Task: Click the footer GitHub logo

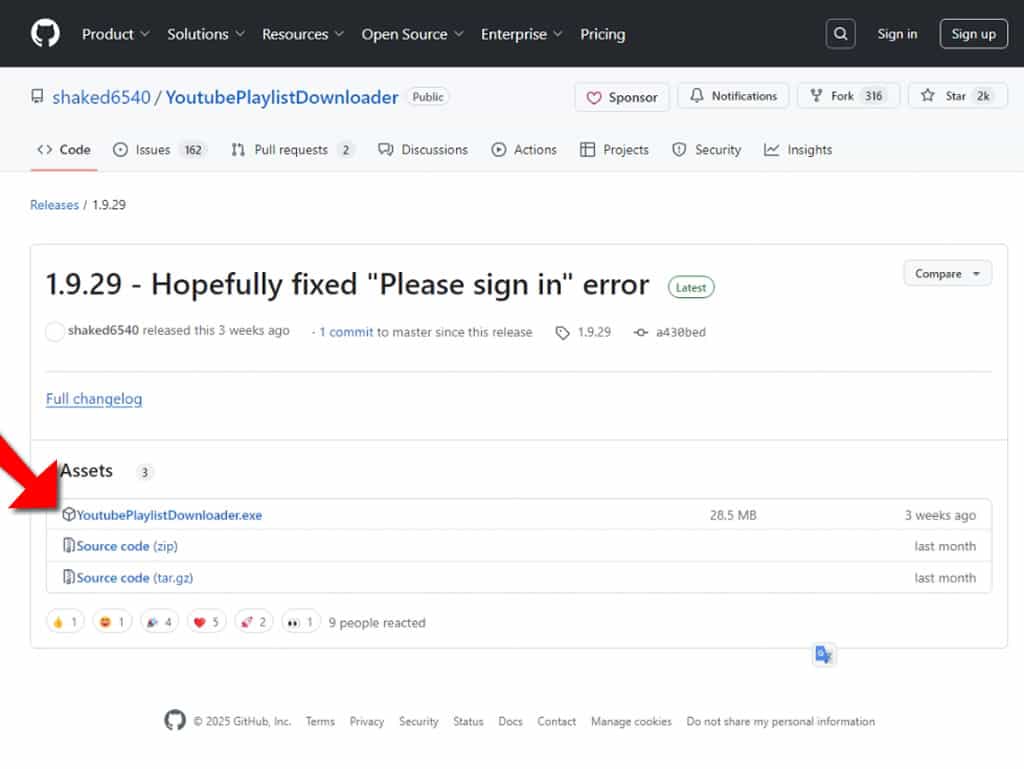Action: pyautogui.click(x=175, y=720)
